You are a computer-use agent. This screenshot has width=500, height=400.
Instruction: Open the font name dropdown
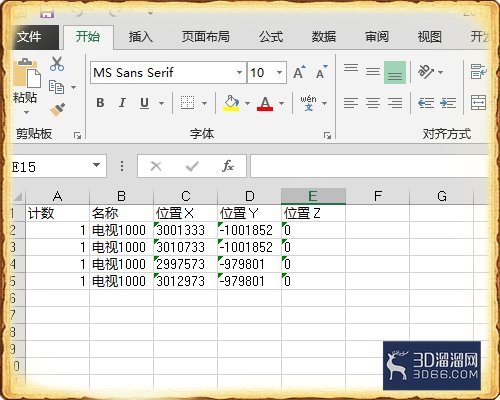click(x=239, y=72)
